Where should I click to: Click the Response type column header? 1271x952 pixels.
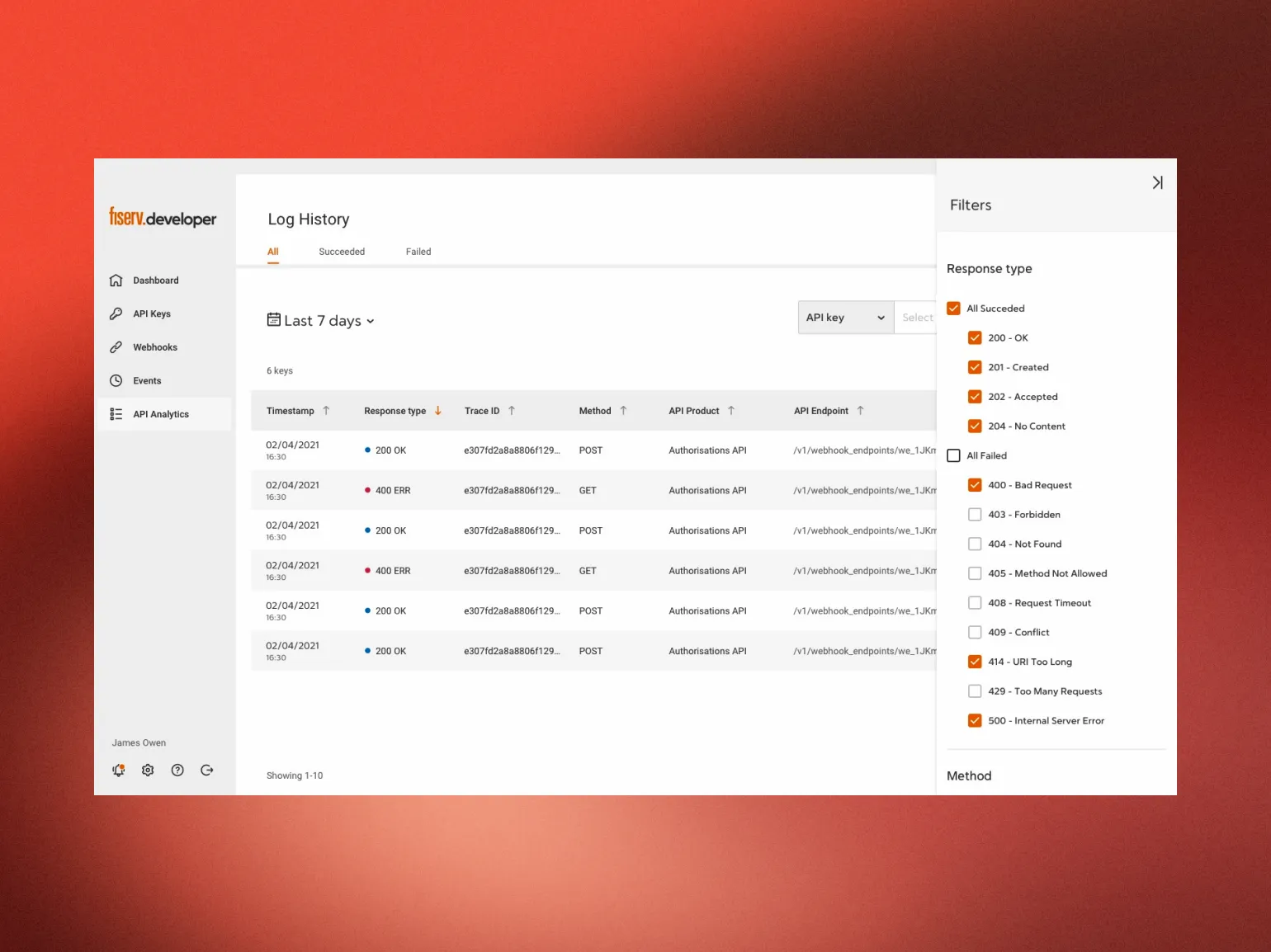point(395,411)
